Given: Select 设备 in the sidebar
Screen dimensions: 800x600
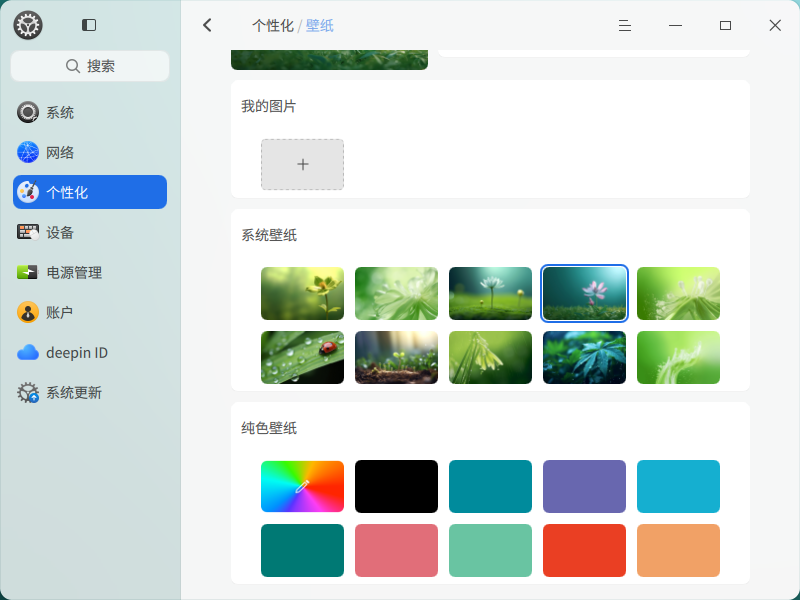Looking at the screenshot, I should point(90,232).
